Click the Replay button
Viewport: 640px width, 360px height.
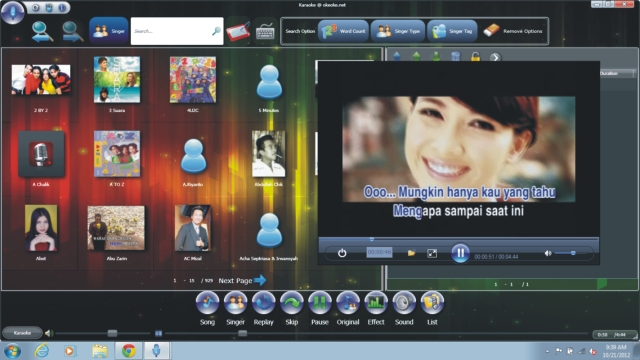click(264, 303)
